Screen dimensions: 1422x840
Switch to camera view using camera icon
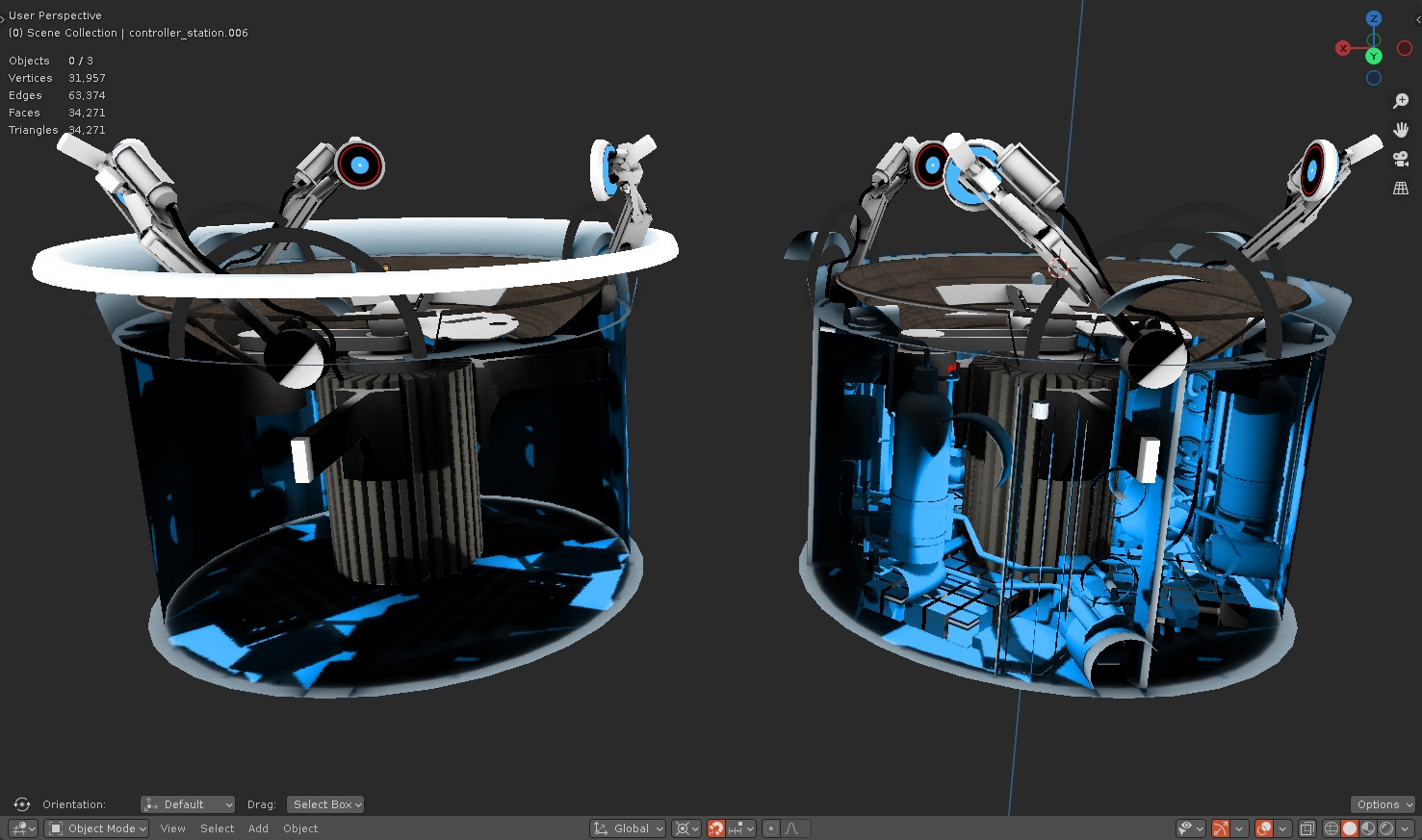1401,159
